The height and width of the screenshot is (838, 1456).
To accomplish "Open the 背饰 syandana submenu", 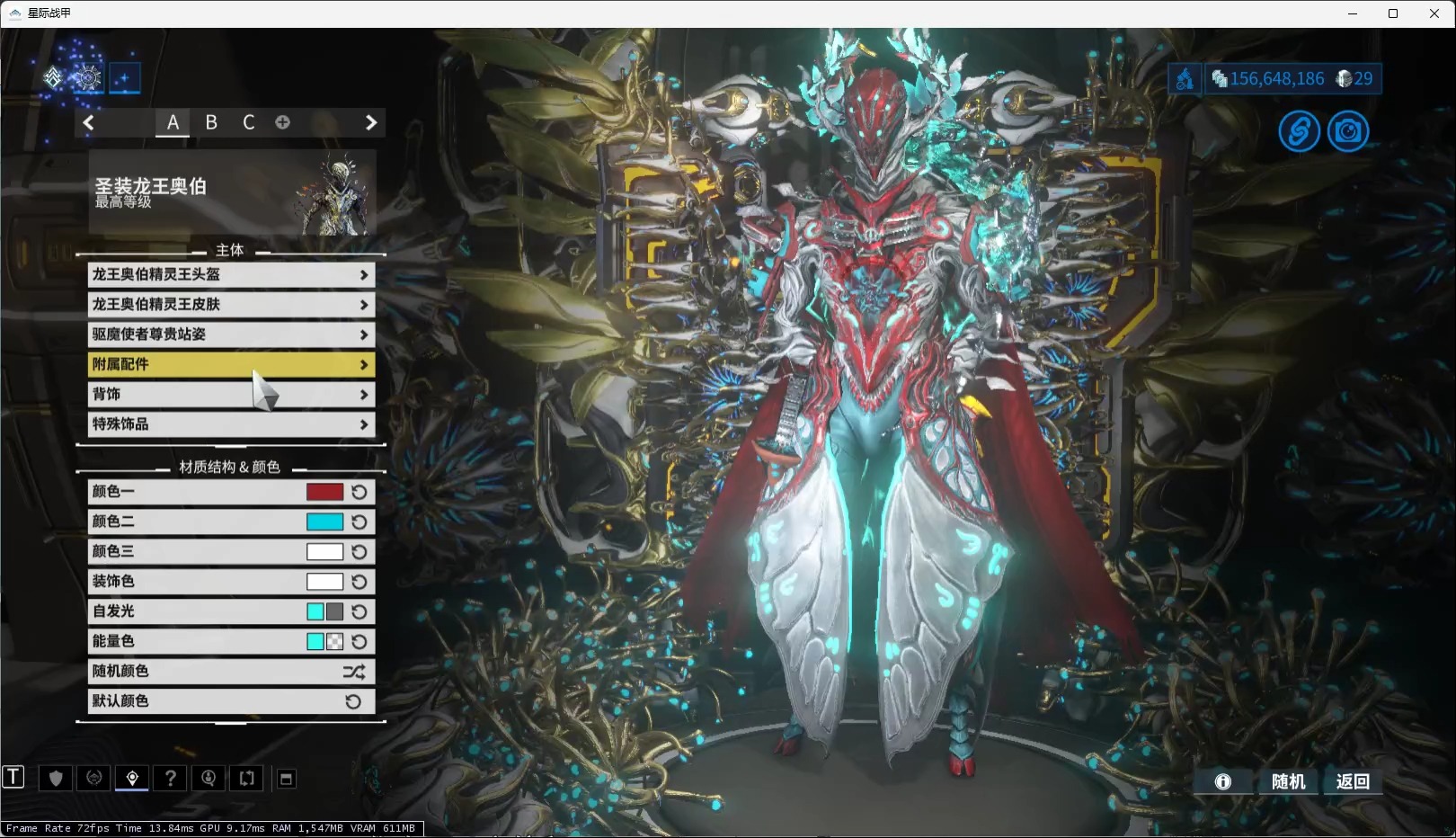I will [x=231, y=394].
